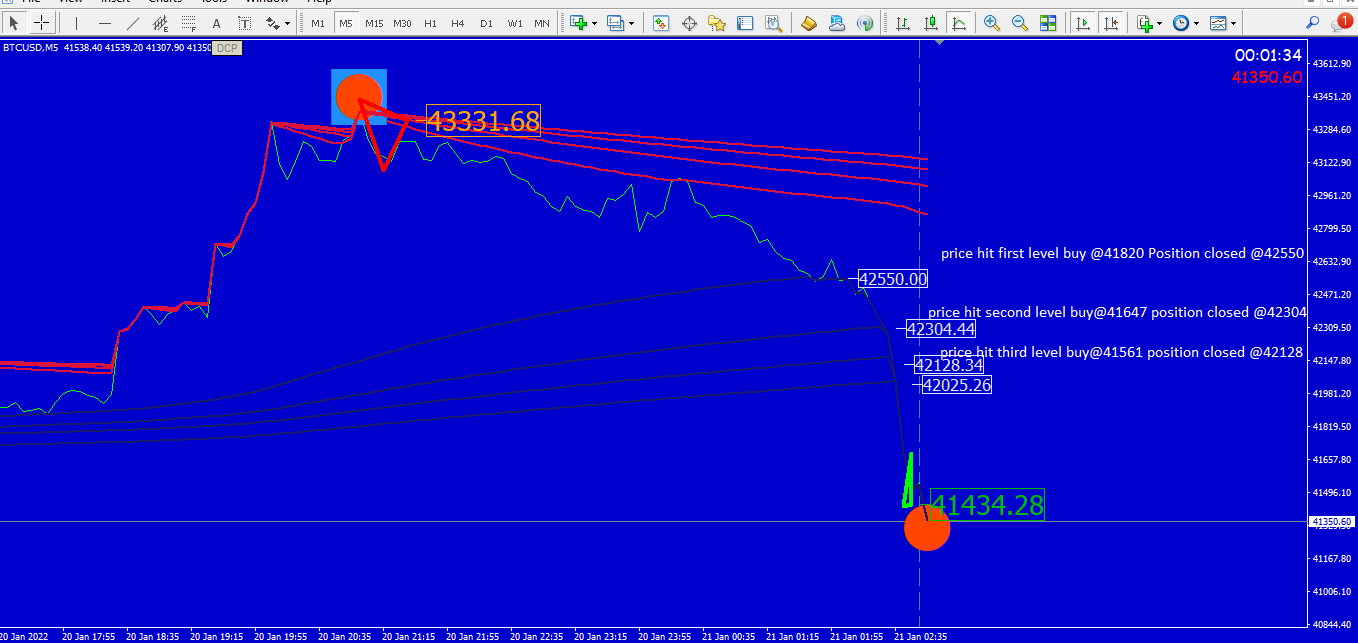Select the M5 timeframe button

(345, 22)
